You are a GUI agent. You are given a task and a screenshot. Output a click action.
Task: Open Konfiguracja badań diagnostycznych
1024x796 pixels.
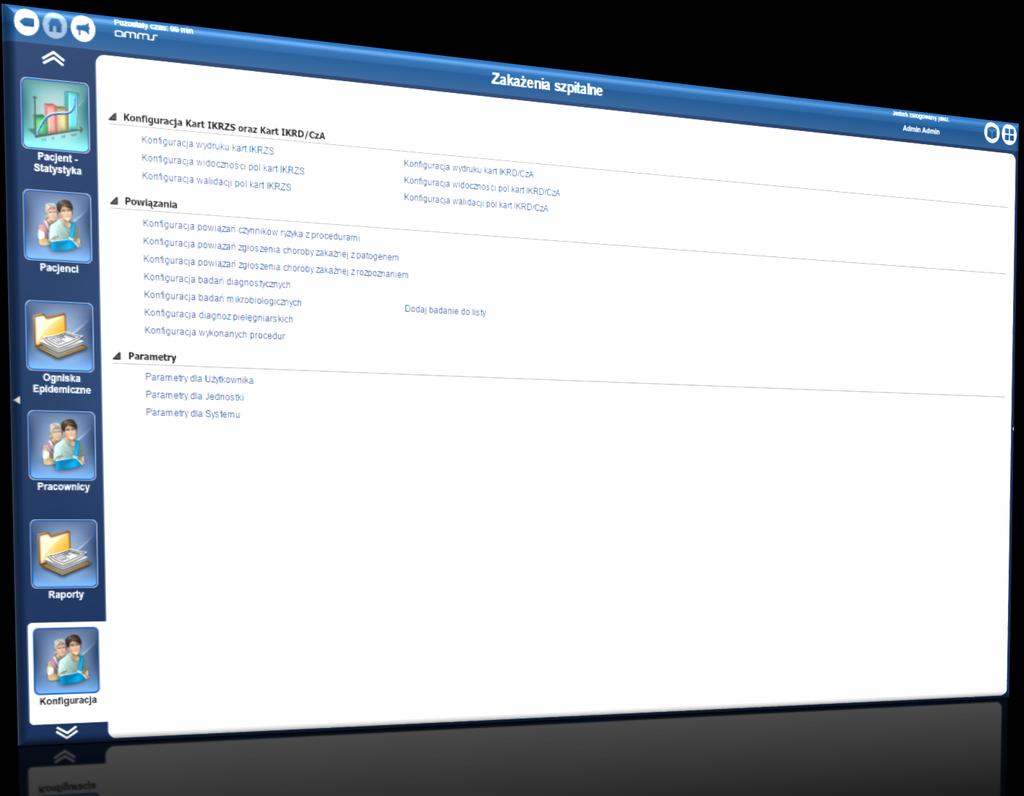(x=217, y=281)
